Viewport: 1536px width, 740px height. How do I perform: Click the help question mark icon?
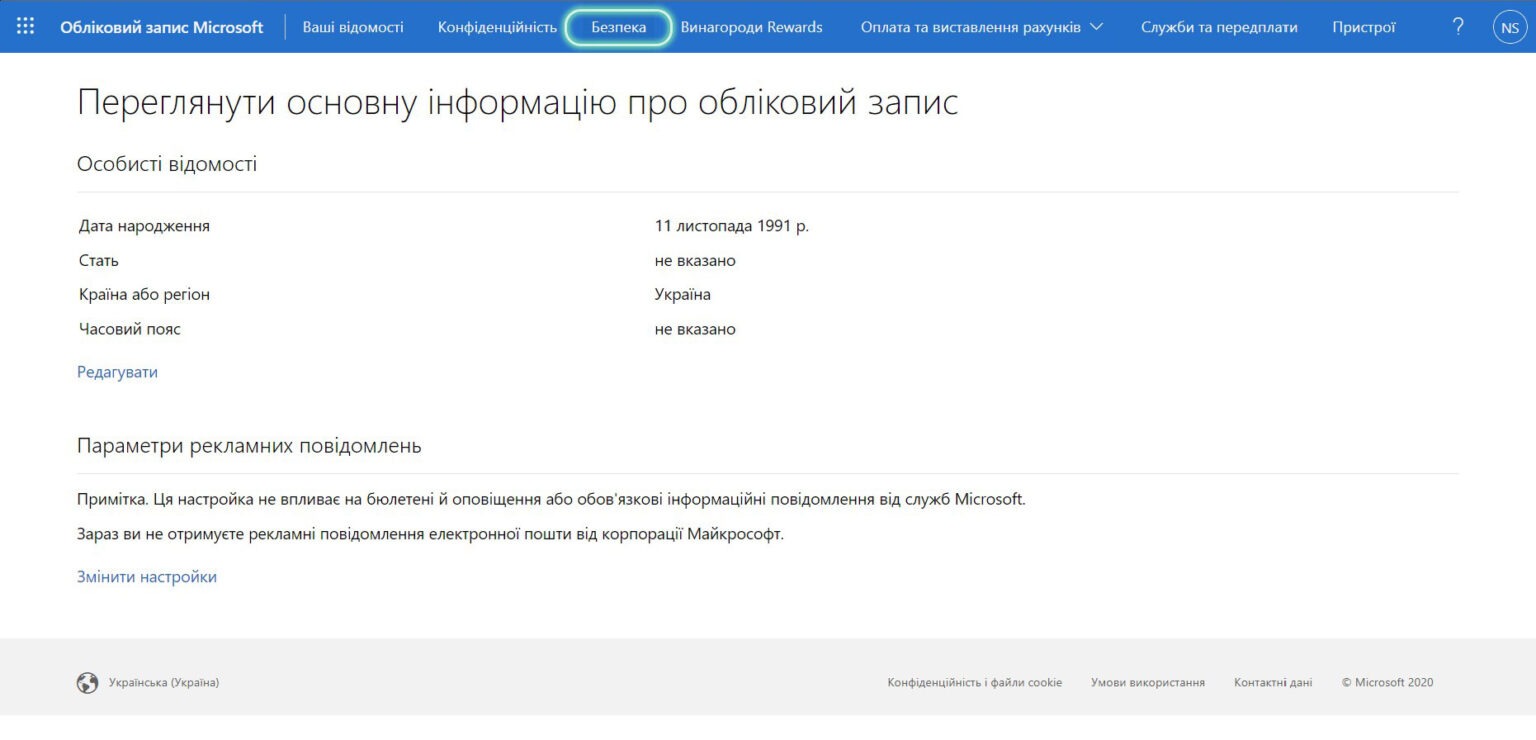click(1458, 27)
